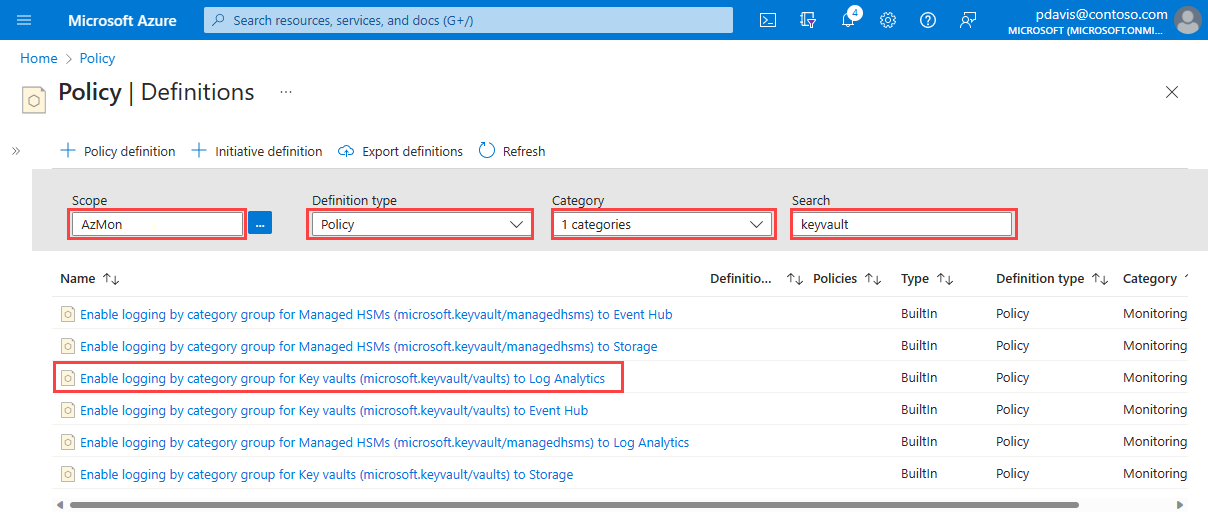1208x517 pixels.
Task: Click Export definitions
Action: click(400, 151)
